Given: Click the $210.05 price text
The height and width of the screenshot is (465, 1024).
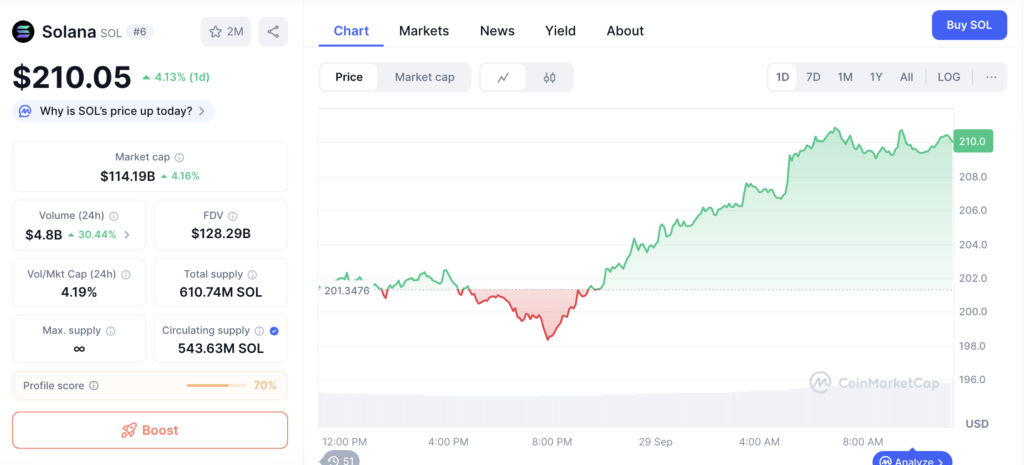Looking at the screenshot, I should click(x=72, y=77).
